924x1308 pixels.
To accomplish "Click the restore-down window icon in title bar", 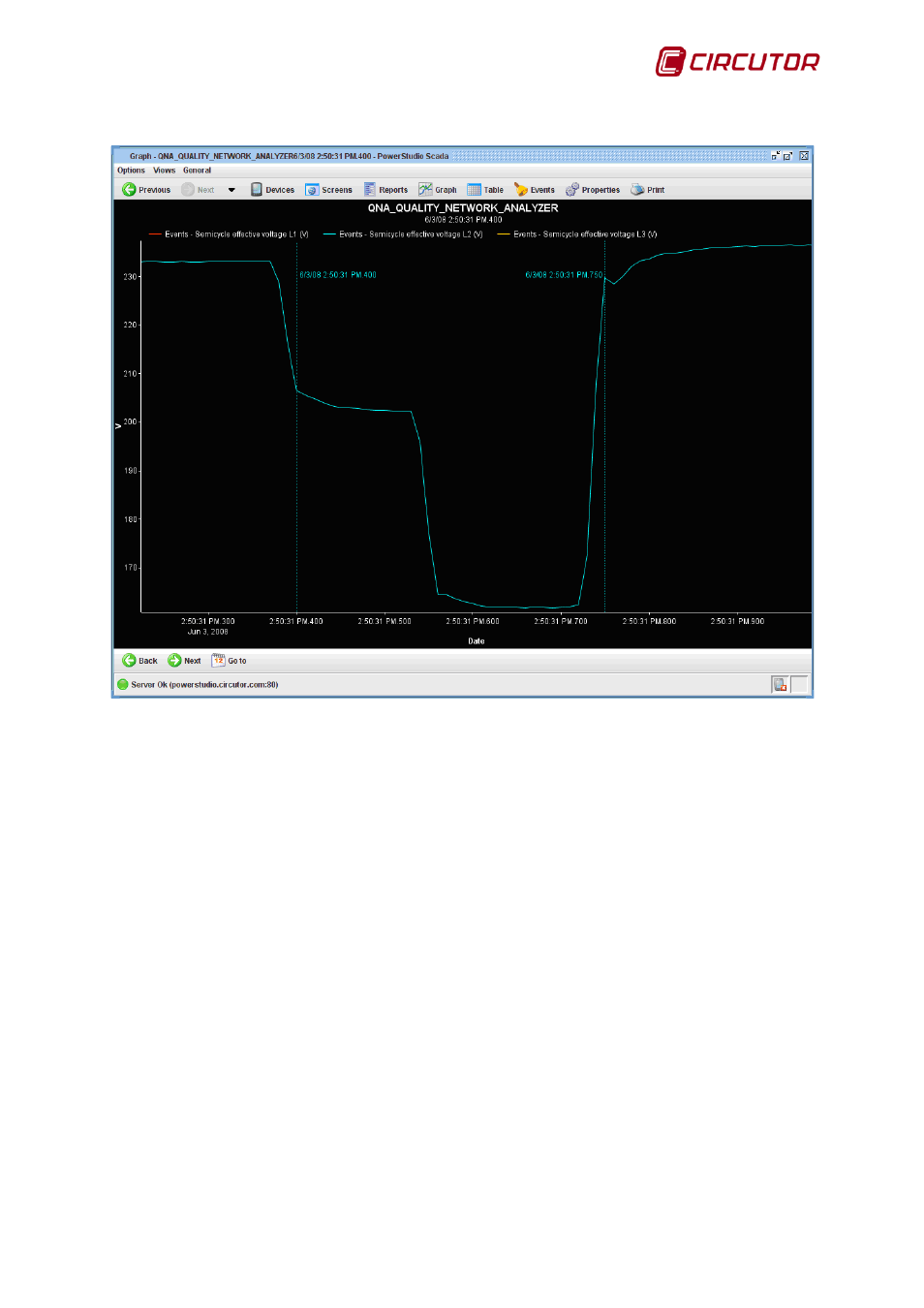I will click(x=776, y=156).
